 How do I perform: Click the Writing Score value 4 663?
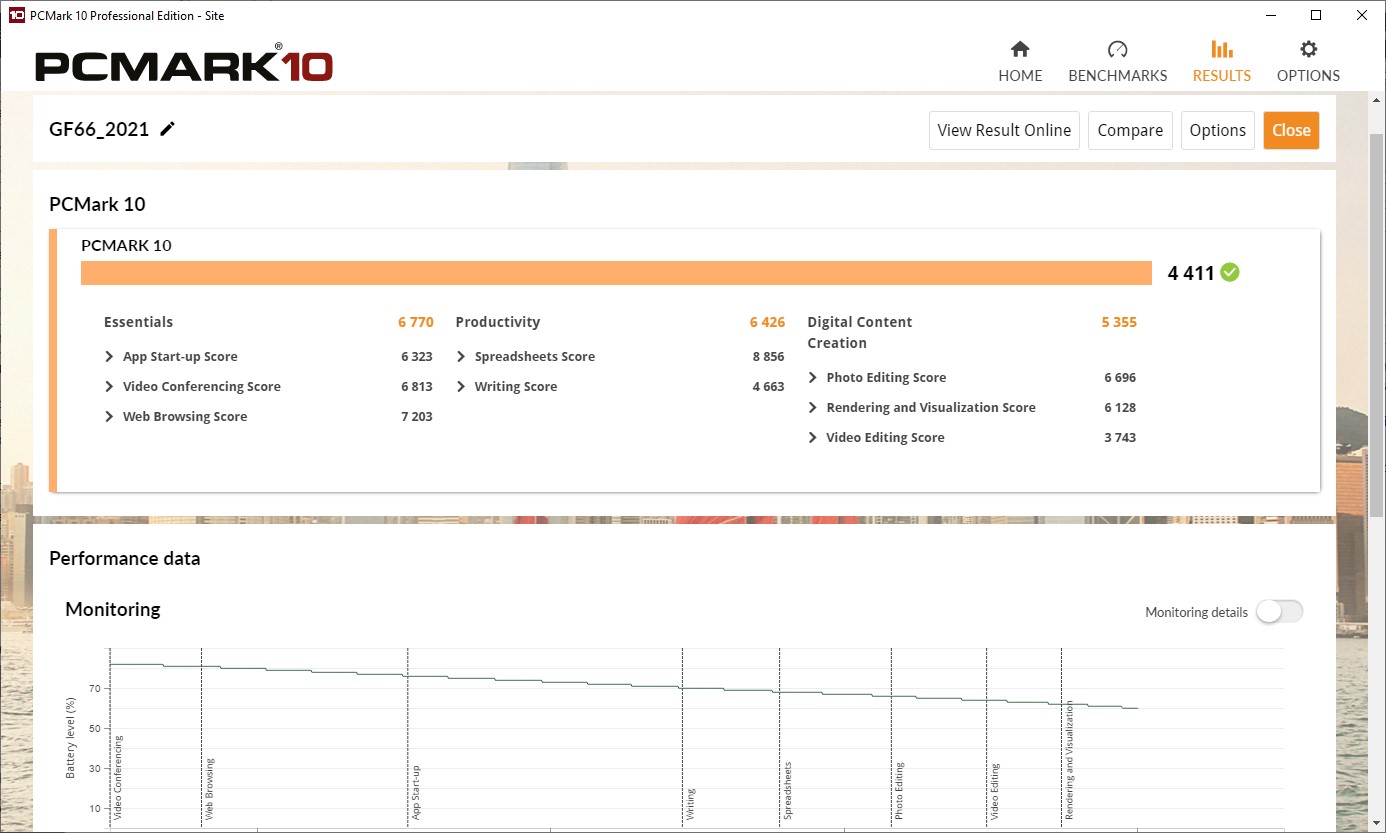pyautogui.click(x=768, y=387)
